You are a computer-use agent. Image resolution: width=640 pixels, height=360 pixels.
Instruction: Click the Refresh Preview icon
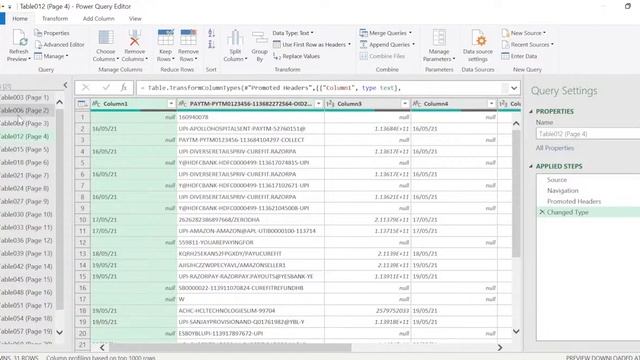click(x=19, y=38)
